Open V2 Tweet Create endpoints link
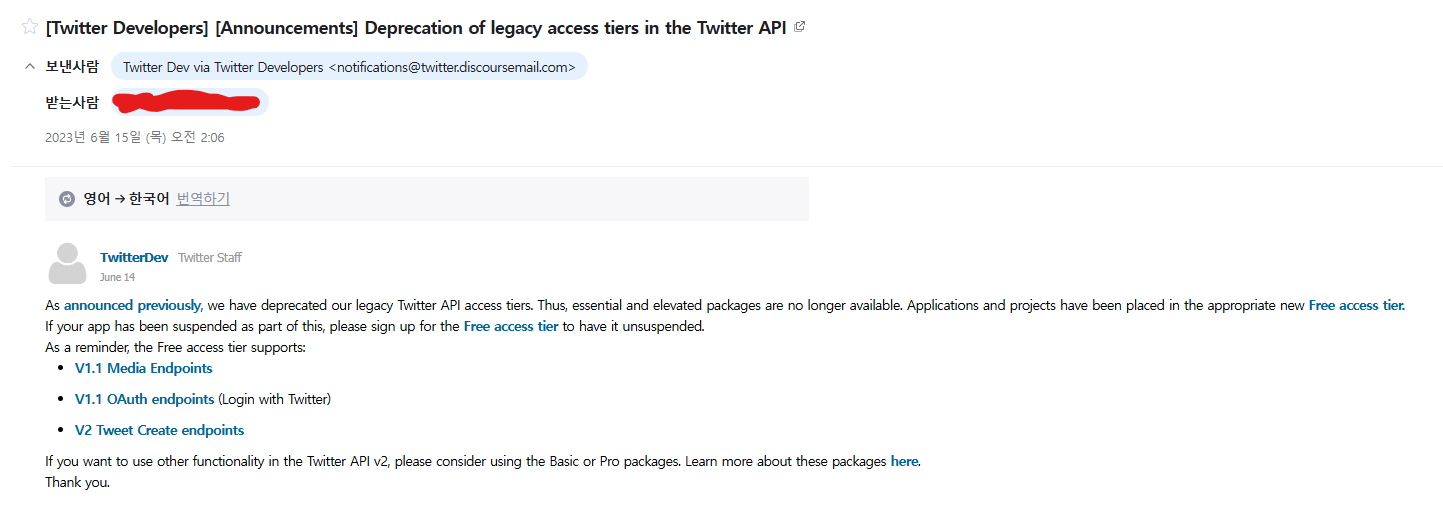This screenshot has width=1443, height=505. (160, 430)
